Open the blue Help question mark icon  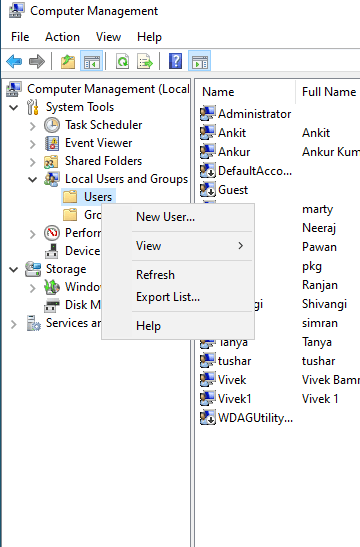pos(175,61)
